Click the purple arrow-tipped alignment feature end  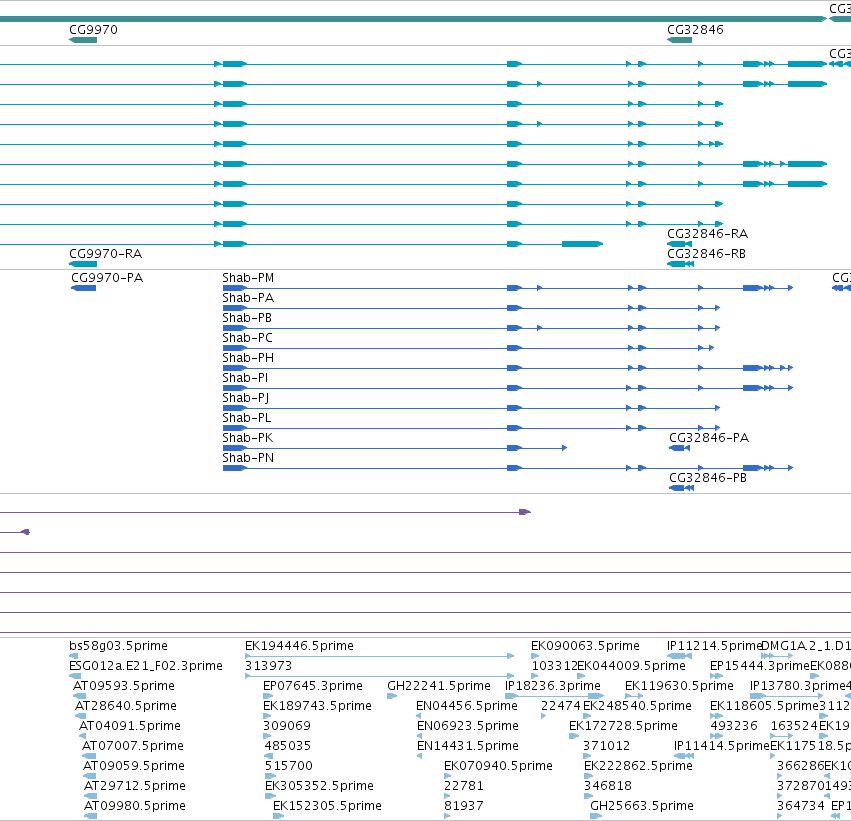(525, 512)
